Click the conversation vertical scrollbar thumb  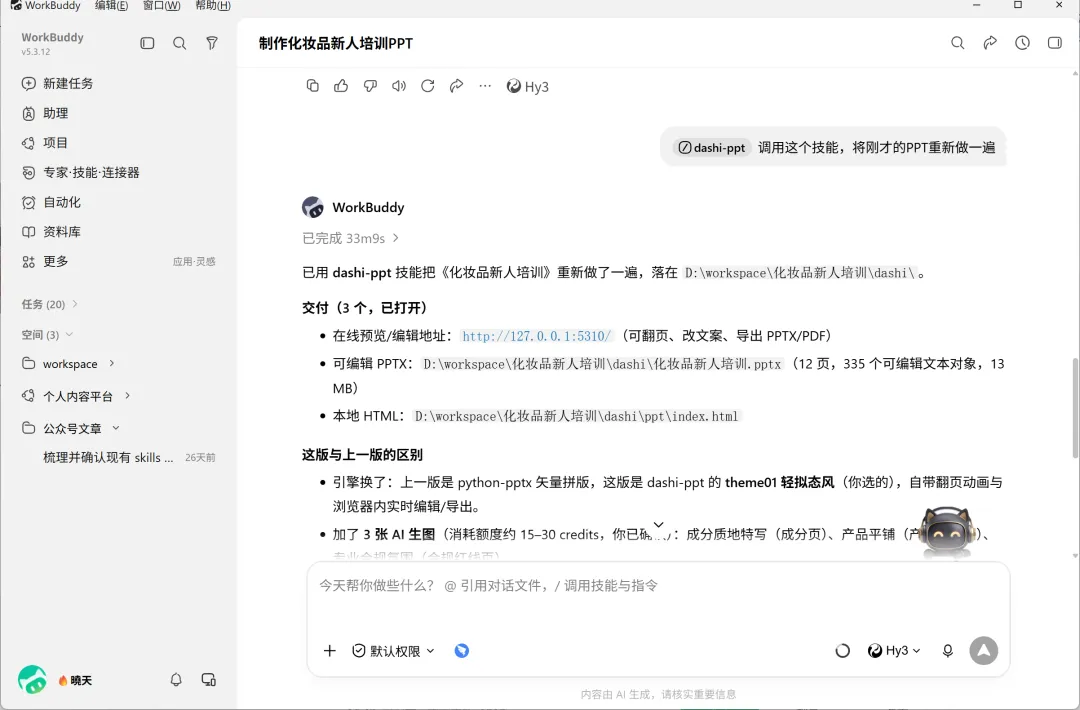pyautogui.click(x=1075, y=408)
